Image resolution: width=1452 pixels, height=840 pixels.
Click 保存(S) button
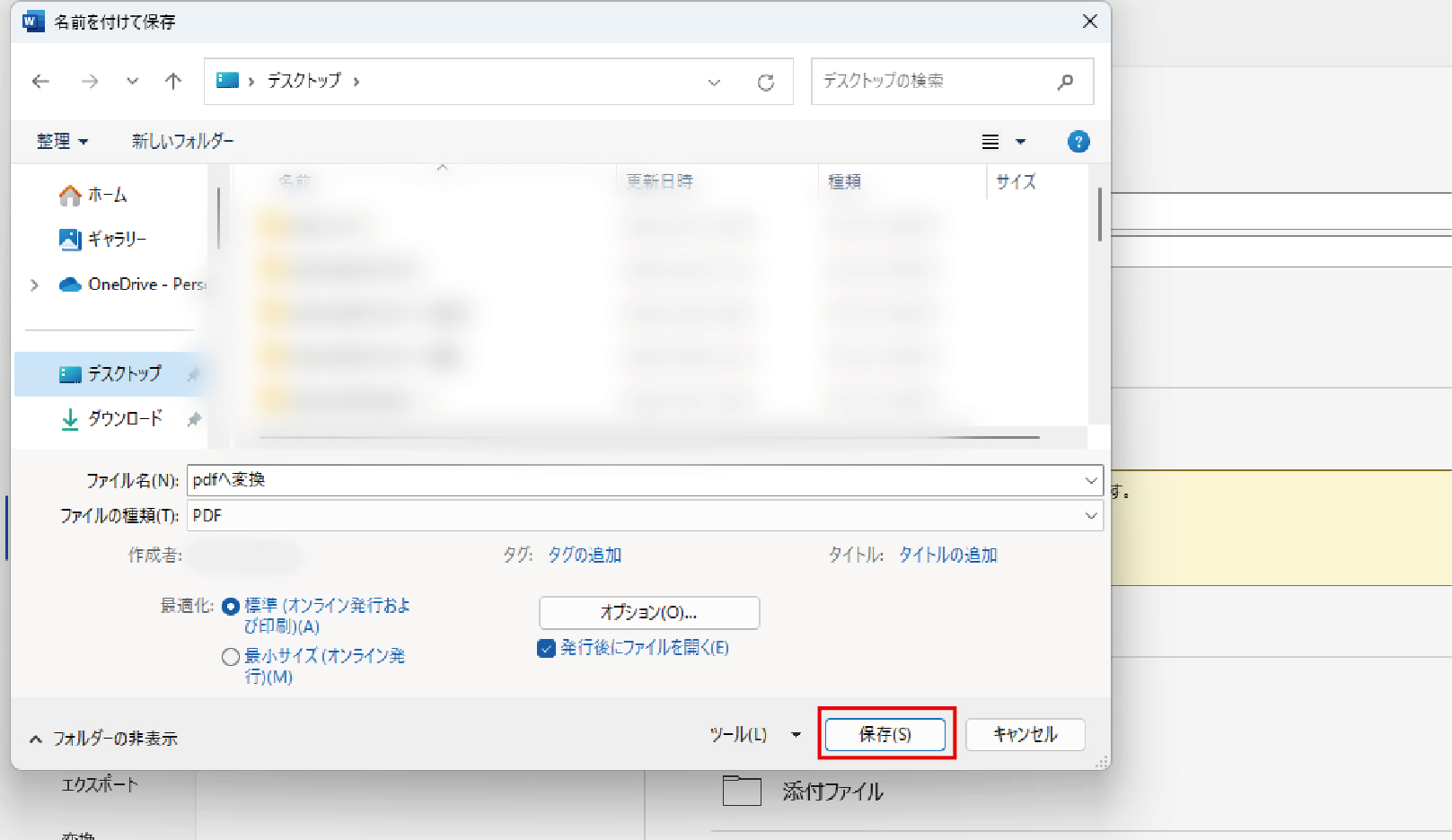click(885, 735)
